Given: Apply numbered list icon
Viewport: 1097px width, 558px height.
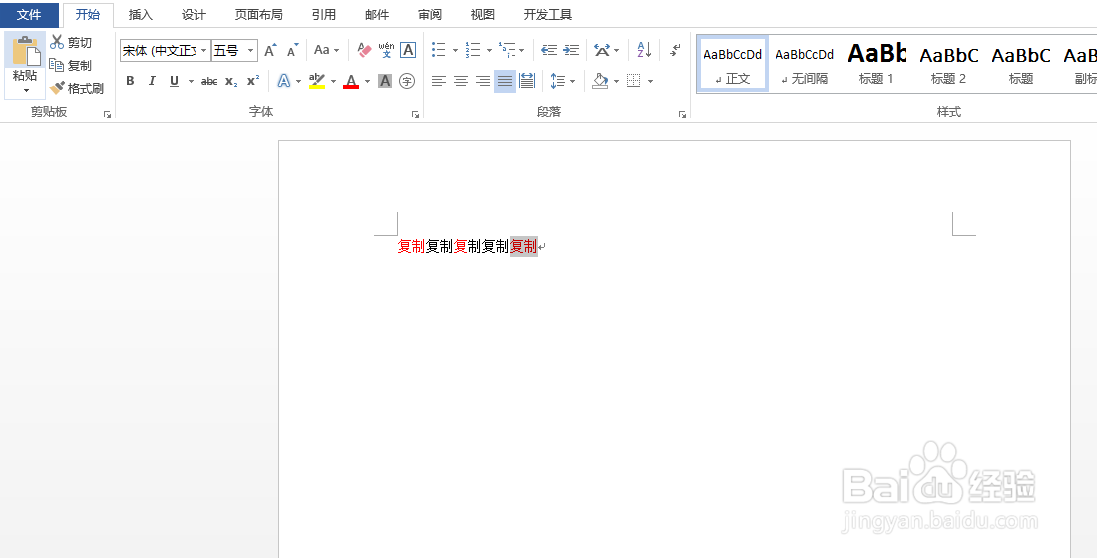Looking at the screenshot, I should [474, 50].
